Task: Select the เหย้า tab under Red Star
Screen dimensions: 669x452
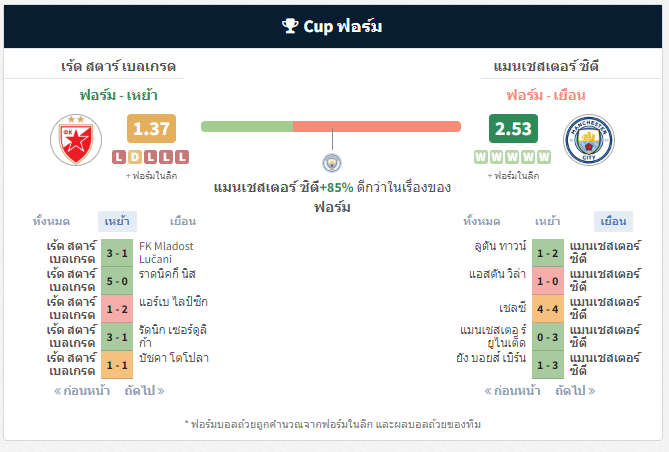Action: 117,221
